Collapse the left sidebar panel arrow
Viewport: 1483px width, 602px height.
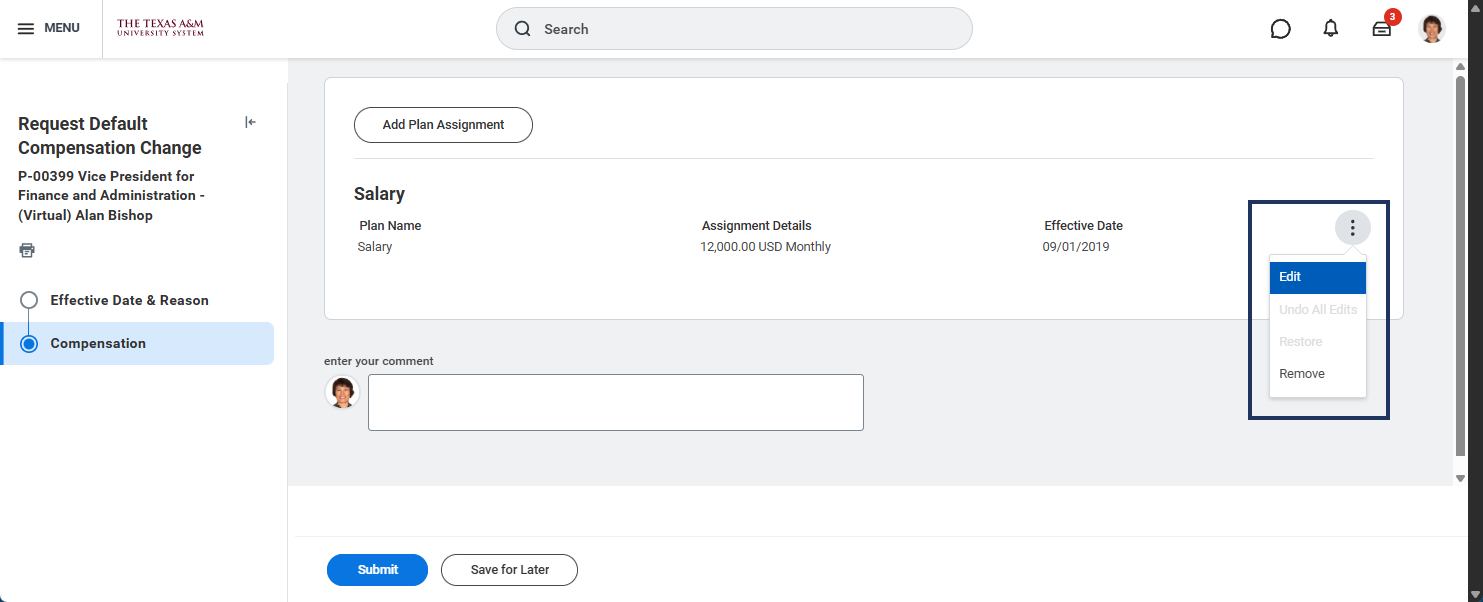pyautogui.click(x=250, y=122)
